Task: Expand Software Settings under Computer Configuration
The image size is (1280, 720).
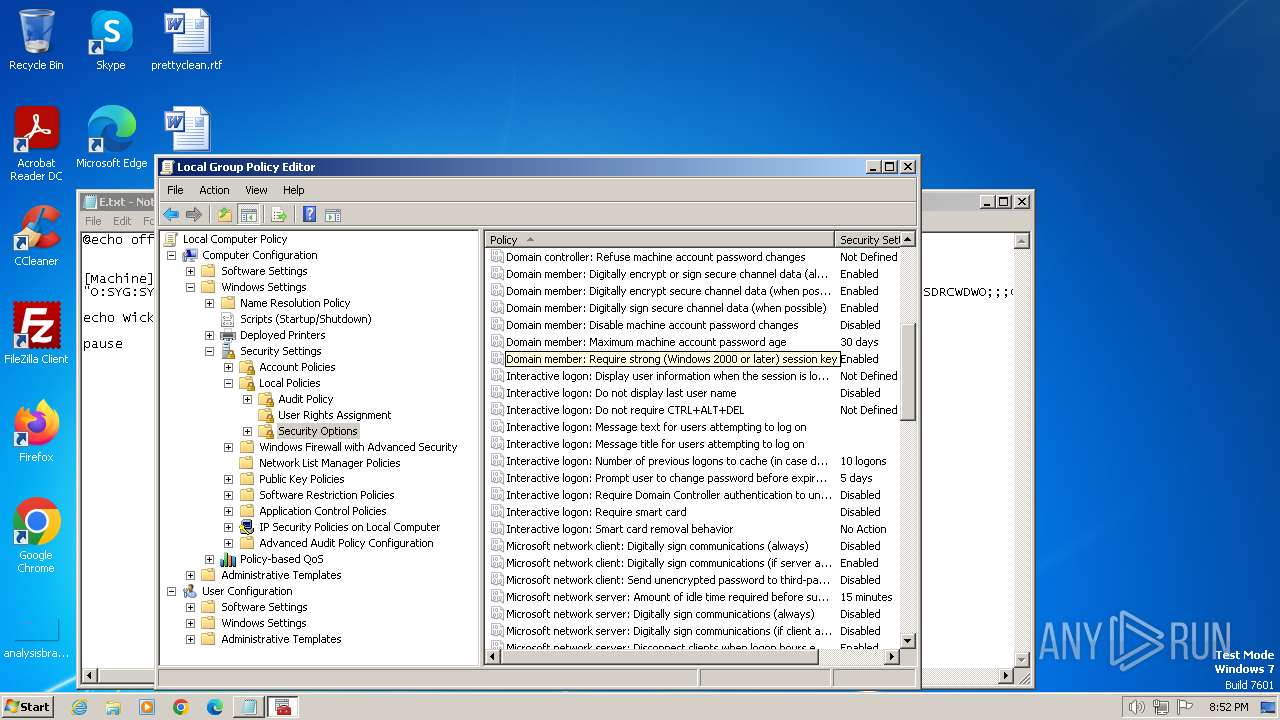Action: click(x=190, y=271)
